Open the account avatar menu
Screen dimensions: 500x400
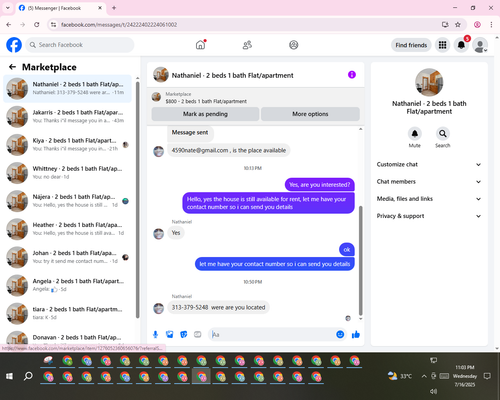click(480, 45)
